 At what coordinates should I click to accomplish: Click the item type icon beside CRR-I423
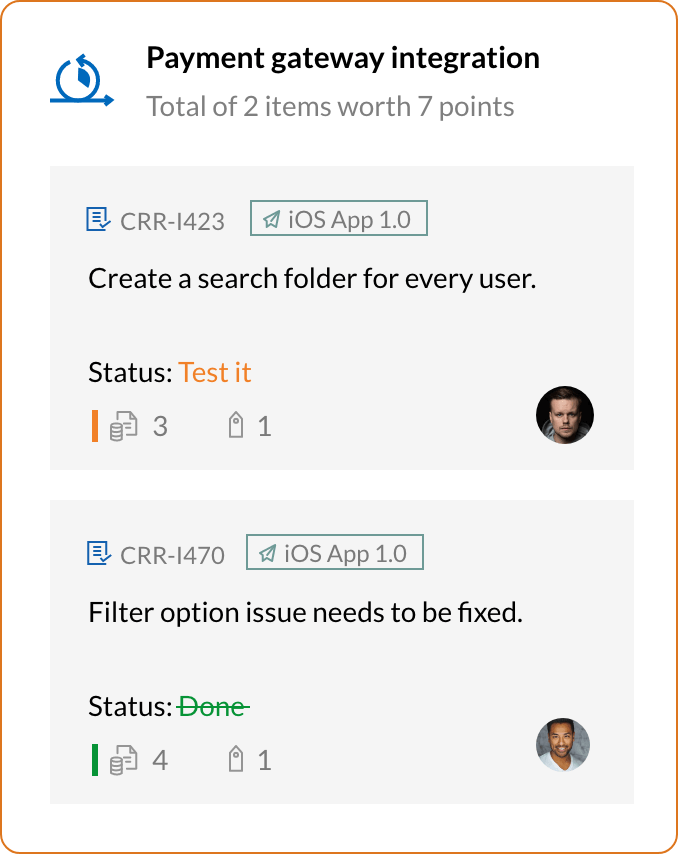coord(98,220)
